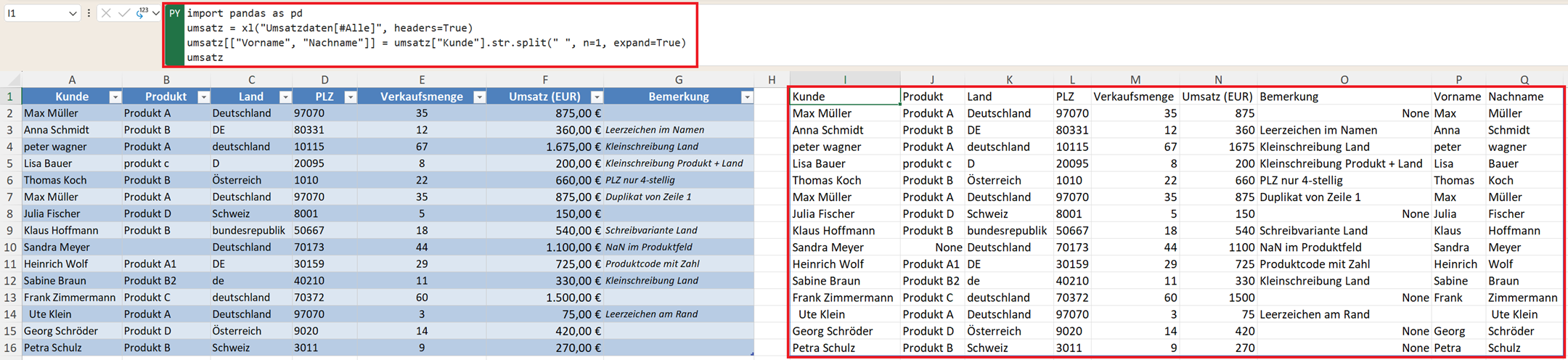This screenshot has height=360, width=1568.
Task: Open the Produkt column filter dropdown
Action: point(204,97)
